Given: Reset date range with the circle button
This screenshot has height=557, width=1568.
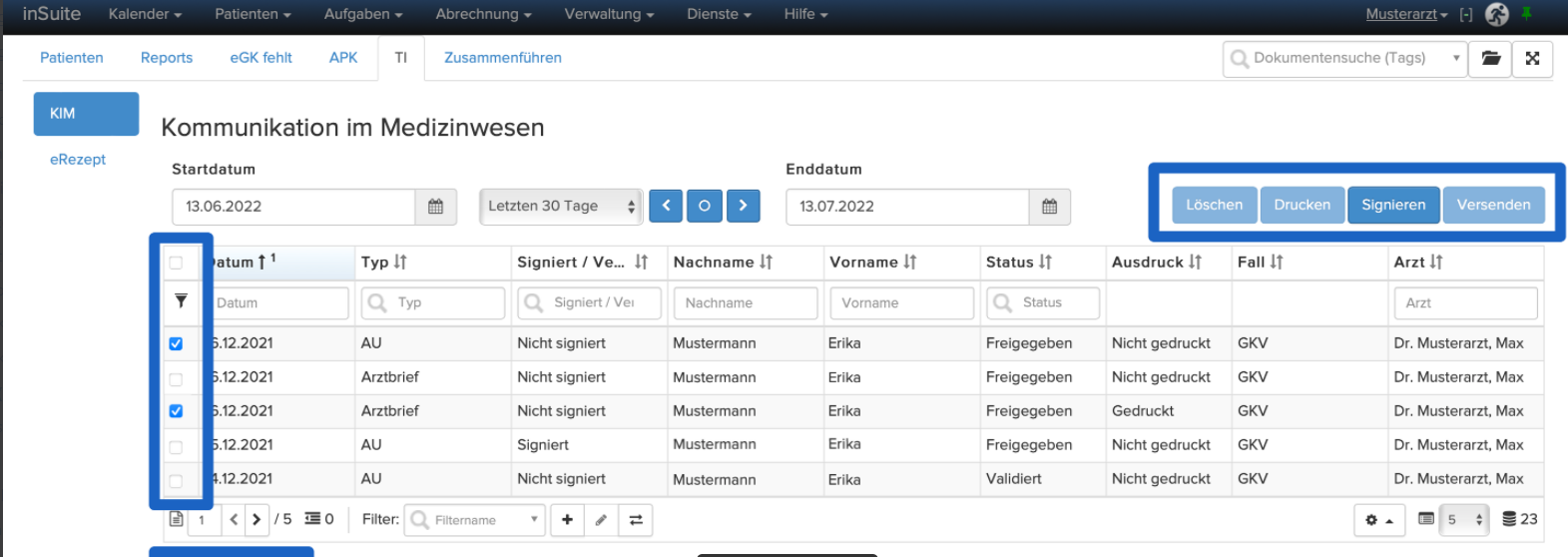Looking at the screenshot, I should click(x=705, y=206).
